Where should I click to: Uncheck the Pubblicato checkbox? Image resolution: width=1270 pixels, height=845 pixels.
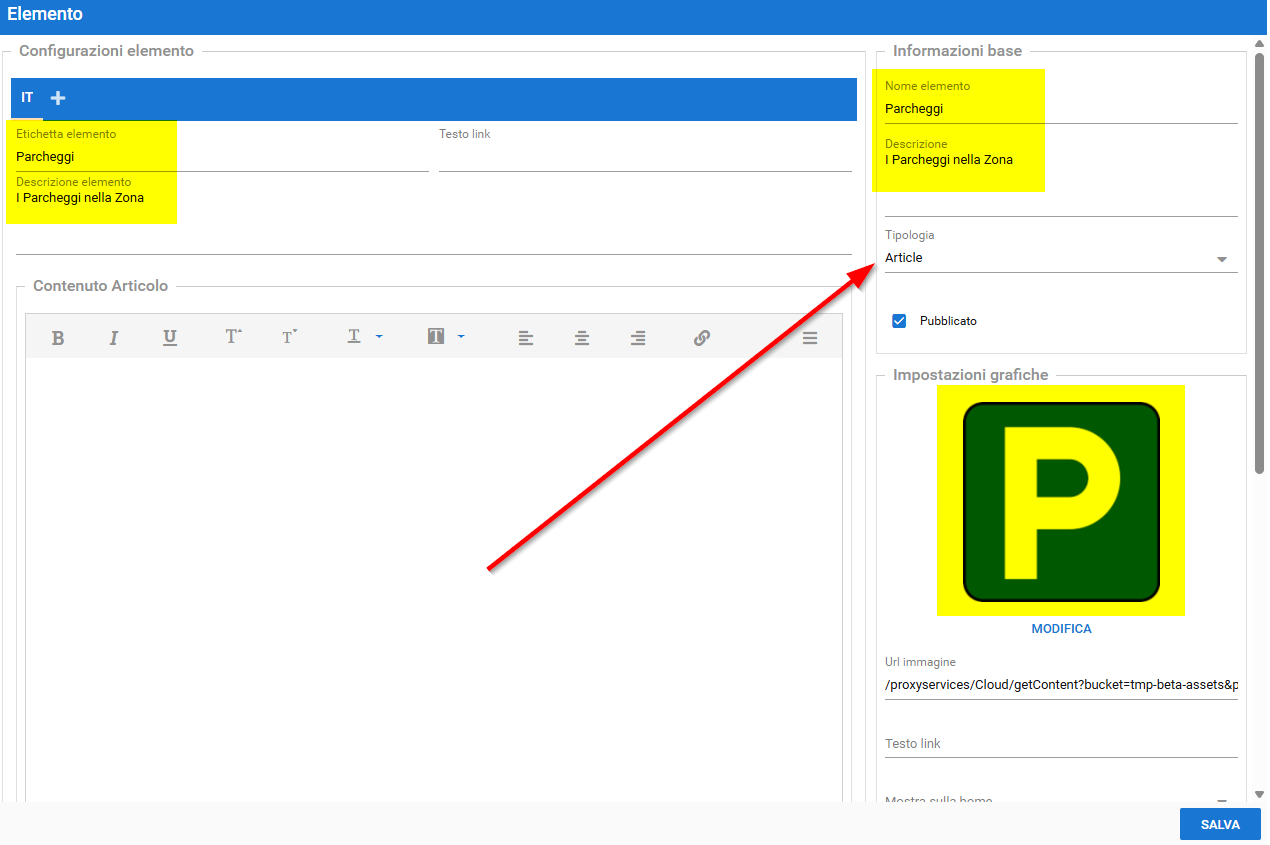(x=899, y=321)
